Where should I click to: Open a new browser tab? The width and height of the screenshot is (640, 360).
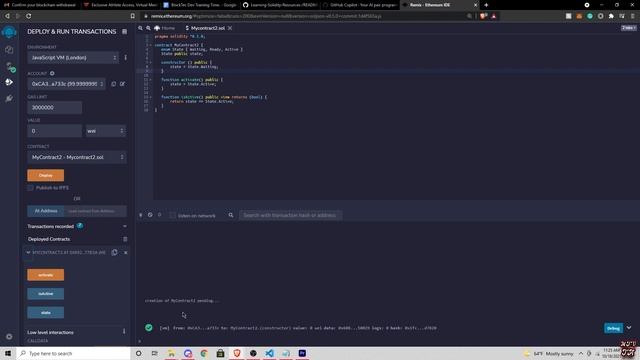pos(486,5)
